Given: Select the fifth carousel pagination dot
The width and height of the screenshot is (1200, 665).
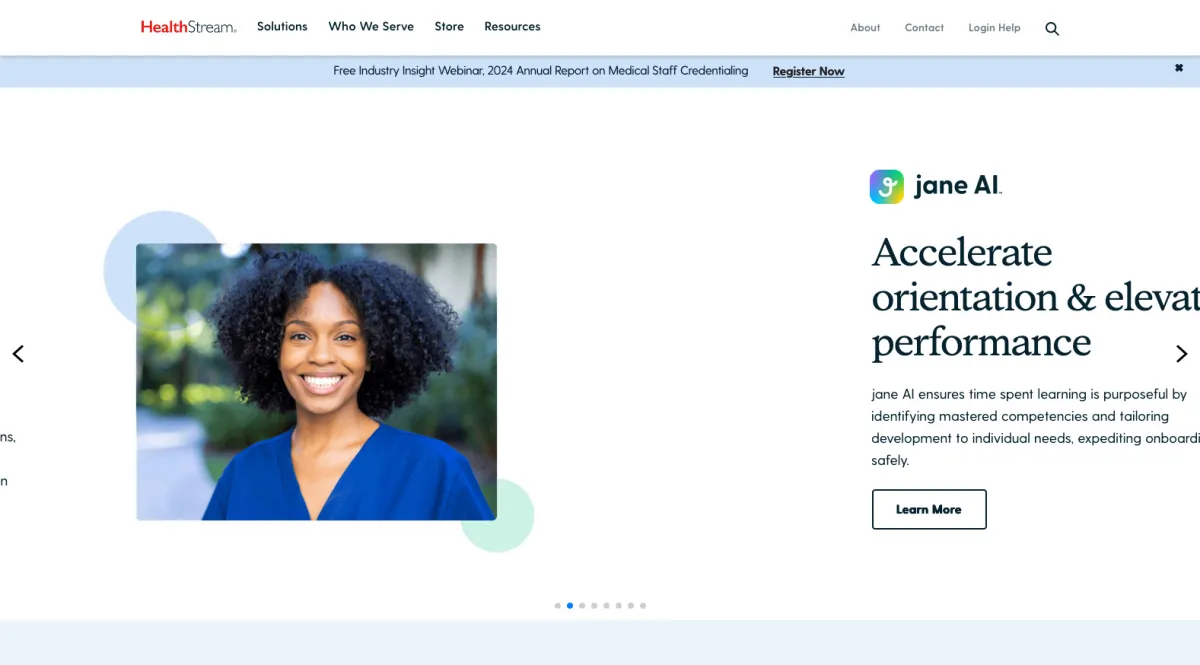Looking at the screenshot, I should click(x=606, y=605).
